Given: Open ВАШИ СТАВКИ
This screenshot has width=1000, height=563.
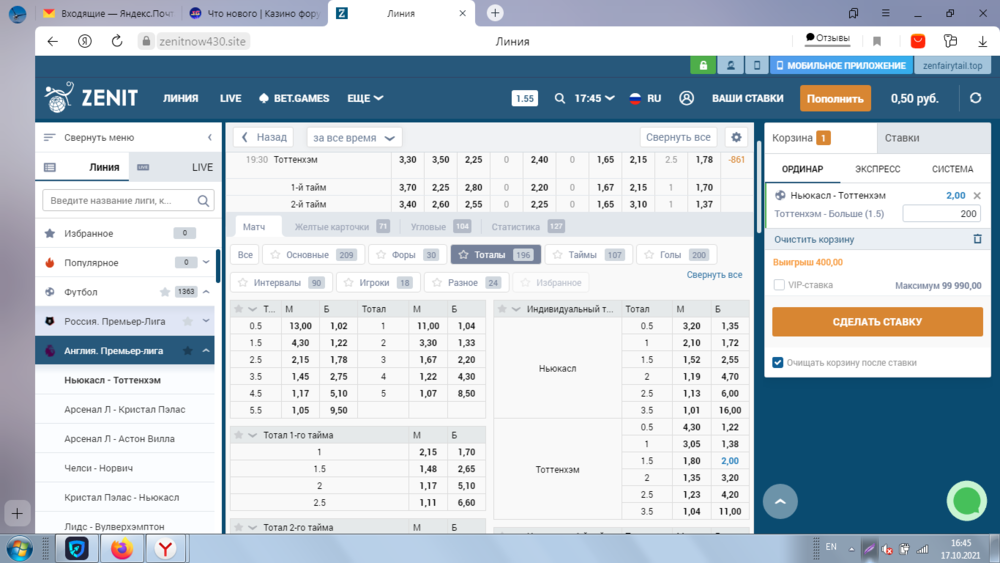Looking at the screenshot, I should tap(747, 98).
